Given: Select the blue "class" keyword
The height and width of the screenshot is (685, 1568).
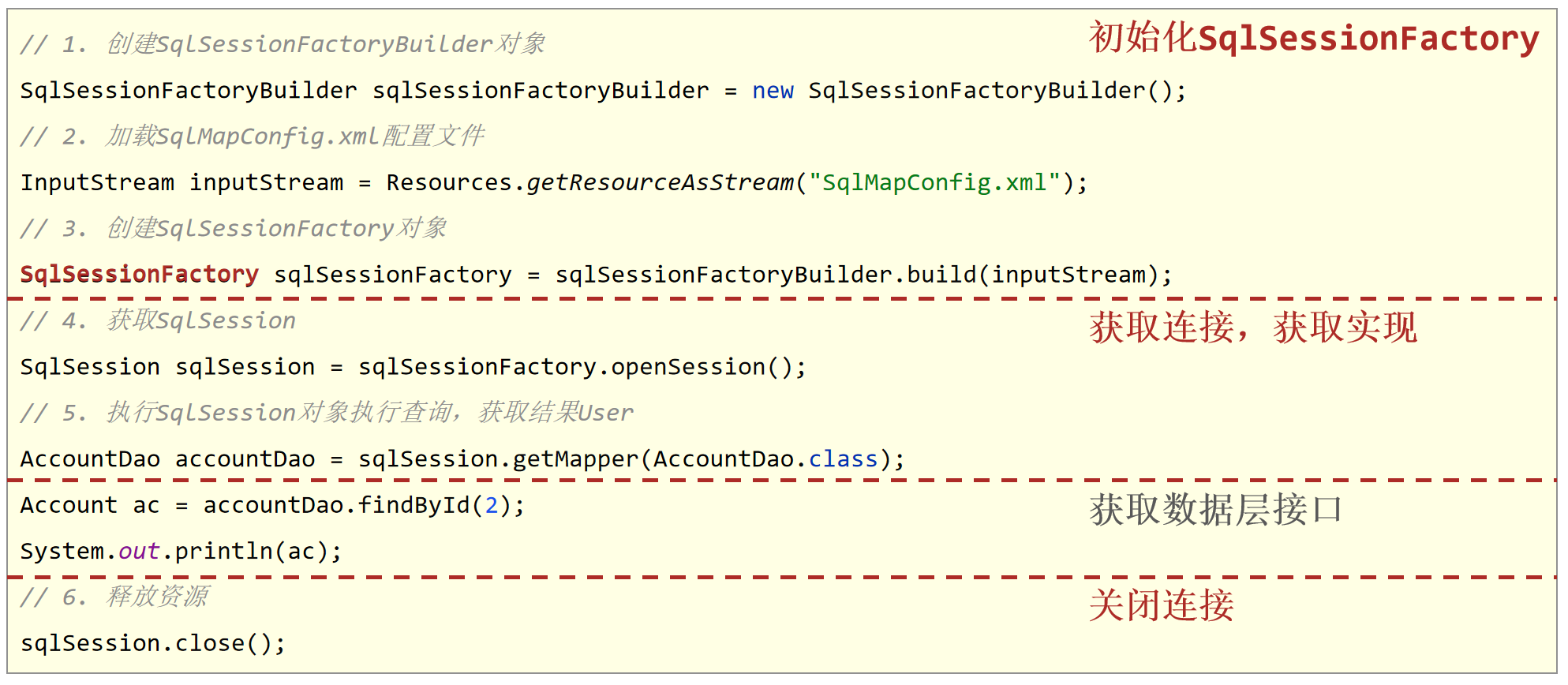Looking at the screenshot, I should tap(843, 459).
